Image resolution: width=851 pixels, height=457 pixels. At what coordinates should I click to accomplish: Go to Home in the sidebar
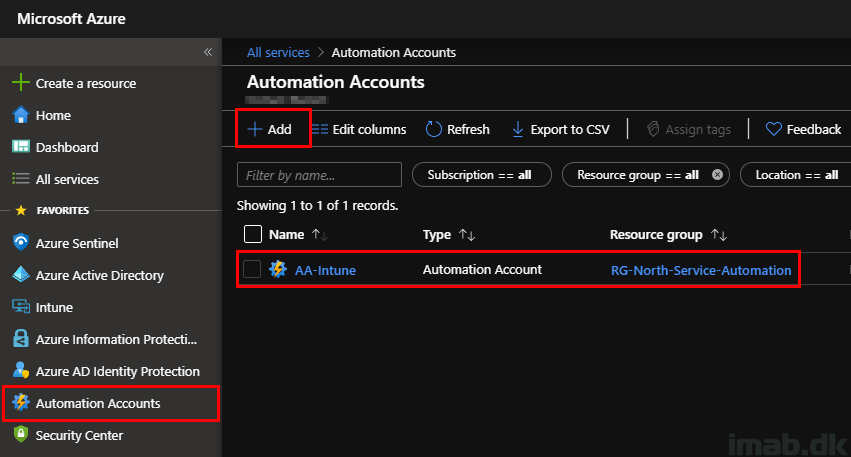(53, 116)
